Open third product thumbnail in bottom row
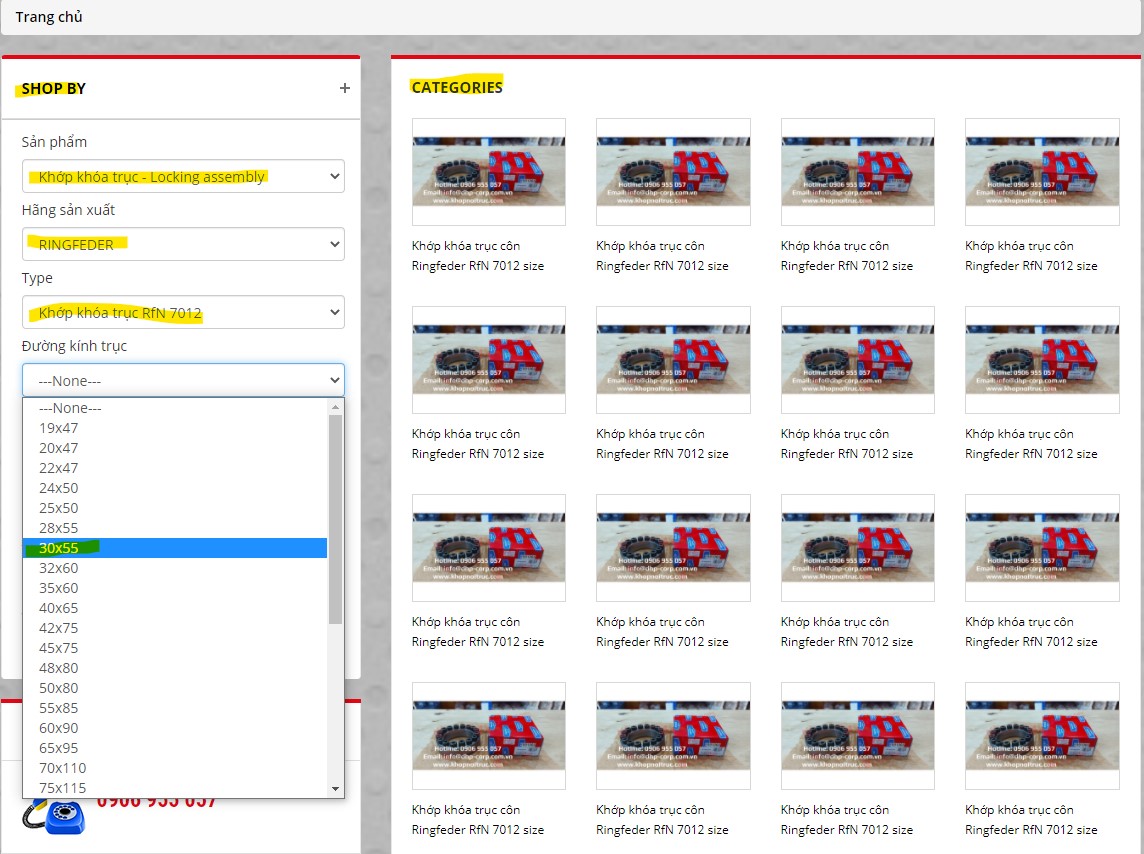The image size is (1144, 854). click(x=858, y=737)
